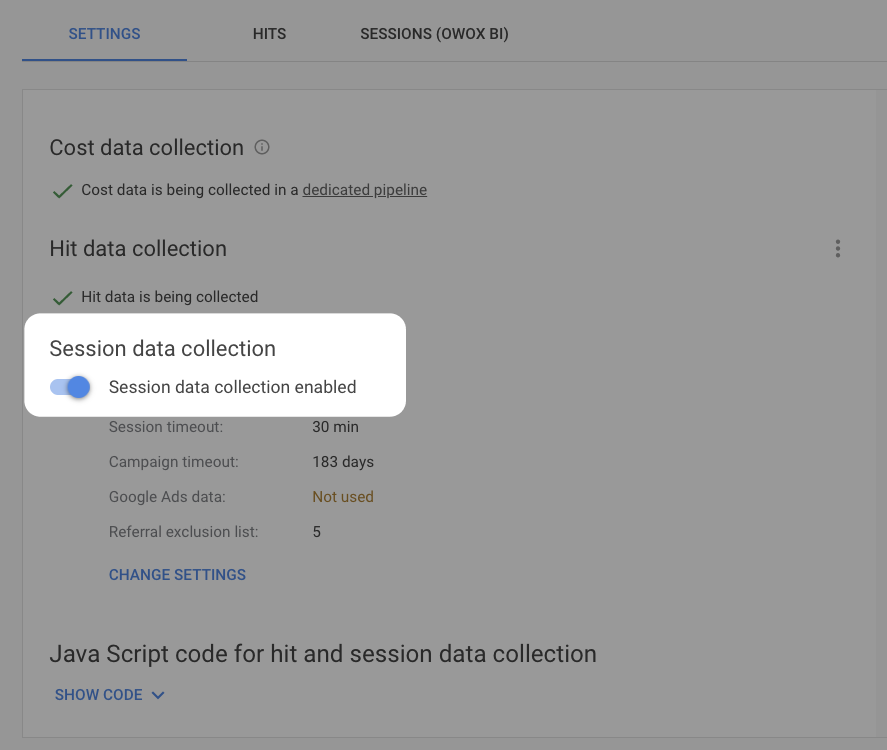This screenshot has width=887, height=750.
Task: Toggle the blue switch in the highlighted area
Action: (69, 387)
